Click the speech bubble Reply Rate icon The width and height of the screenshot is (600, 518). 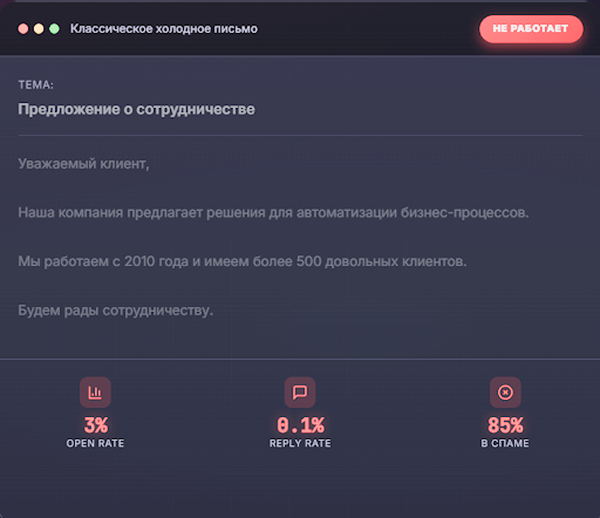tap(300, 392)
